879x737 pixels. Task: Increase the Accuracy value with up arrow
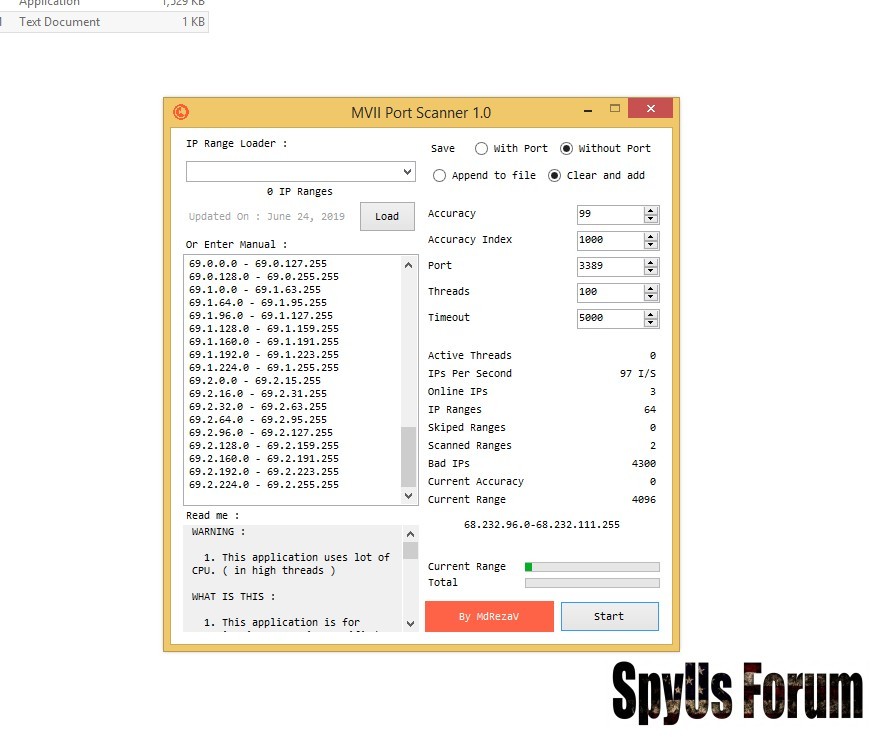(x=651, y=210)
